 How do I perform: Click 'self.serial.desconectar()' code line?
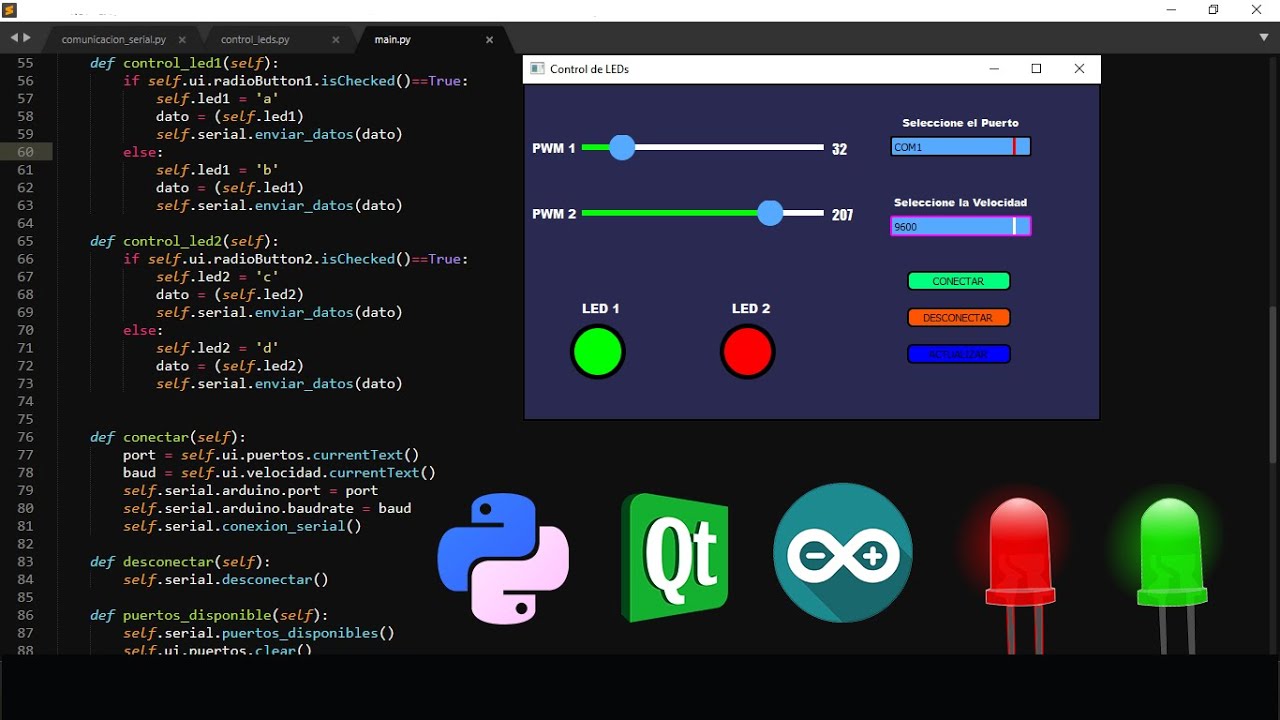click(226, 580)
